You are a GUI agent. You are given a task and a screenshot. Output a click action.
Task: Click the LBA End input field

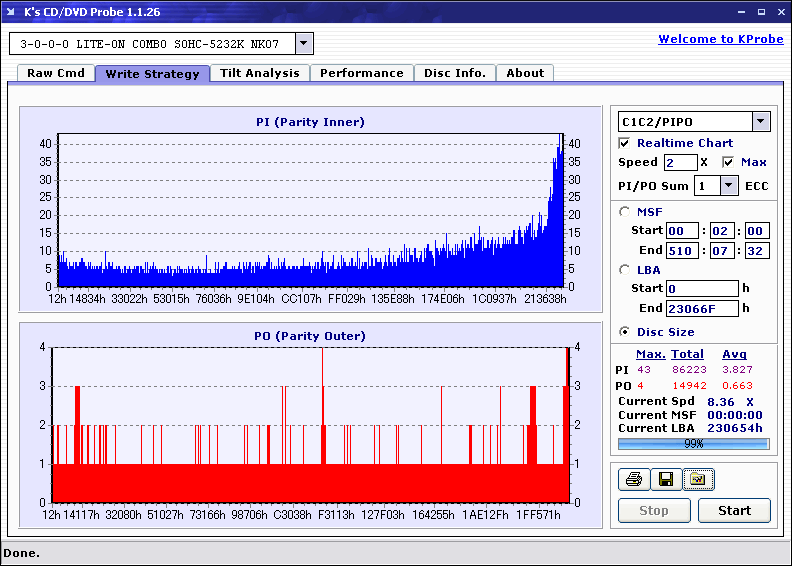pyautogui.click(x=702, y=308)
